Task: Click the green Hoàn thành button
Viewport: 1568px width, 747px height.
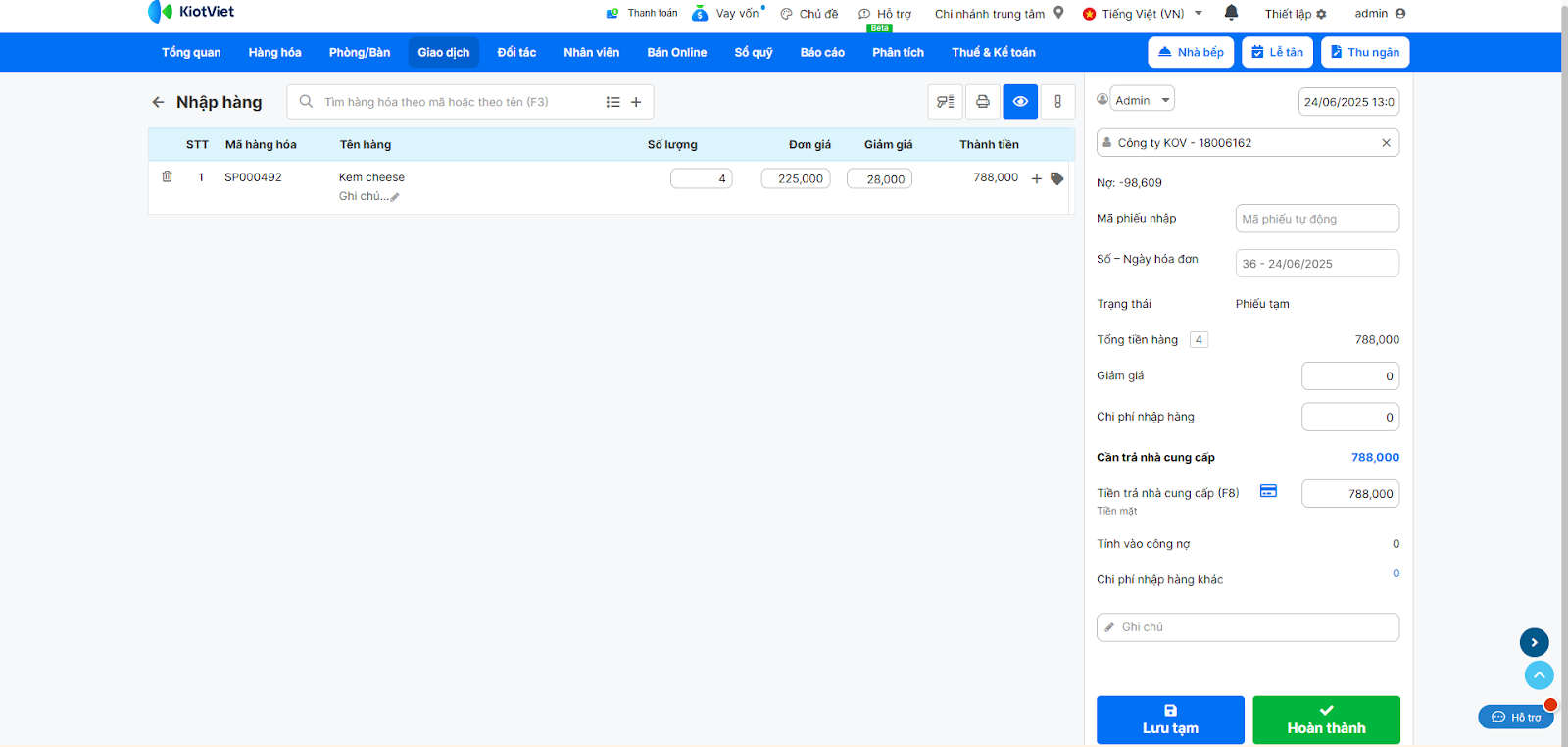Action: click(1326, 720)
